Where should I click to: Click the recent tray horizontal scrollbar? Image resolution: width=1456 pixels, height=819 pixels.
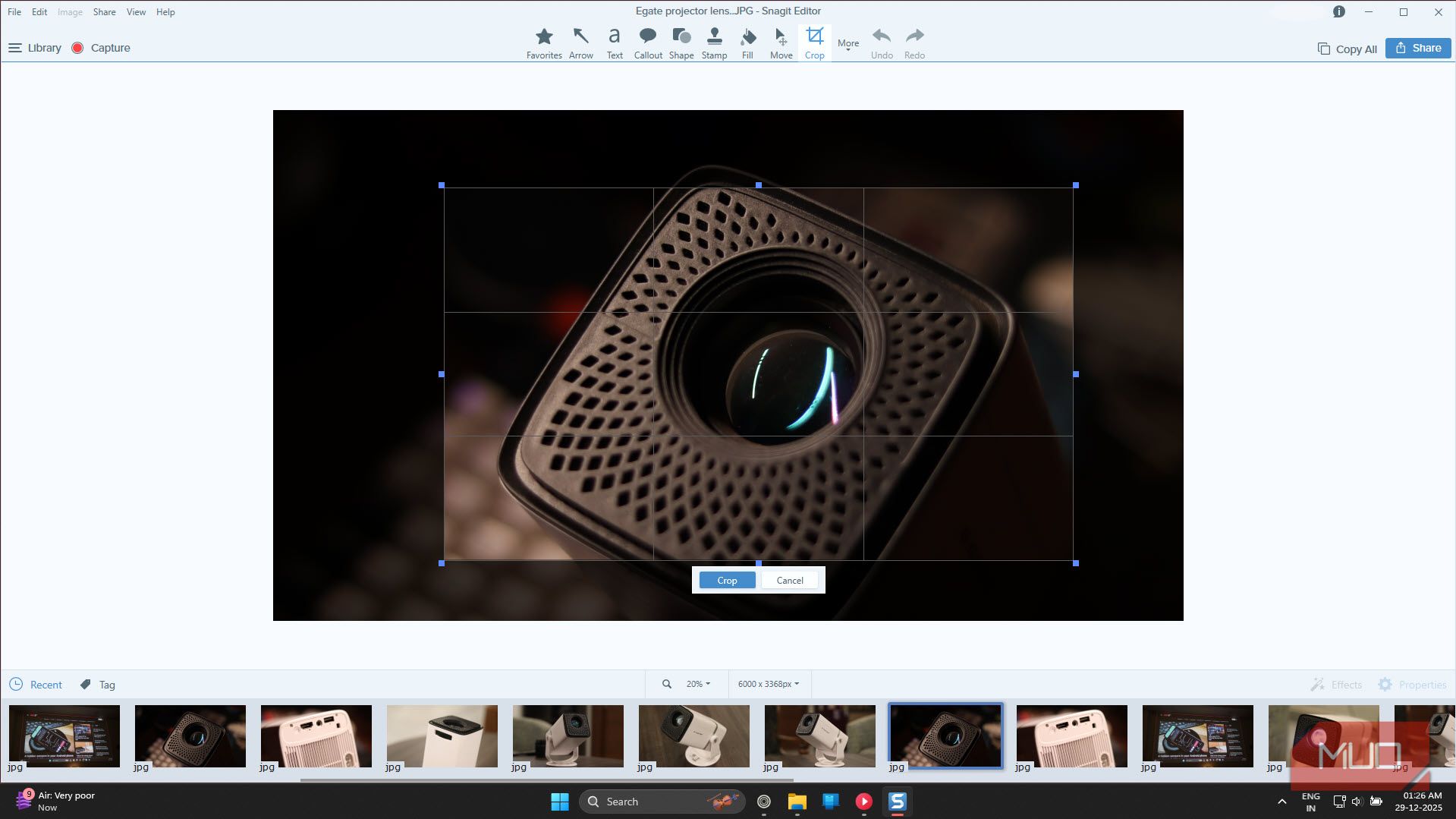546,780
